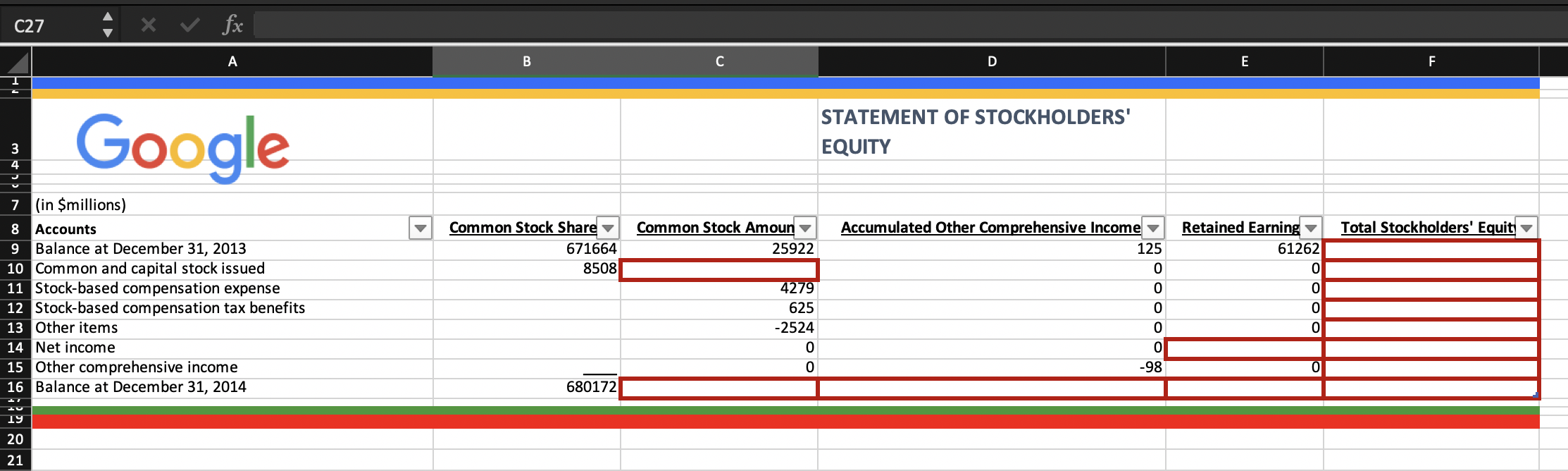Screen dimensions: 1568x471
Task: Click the cell containing 625
Action: point(719,308)
